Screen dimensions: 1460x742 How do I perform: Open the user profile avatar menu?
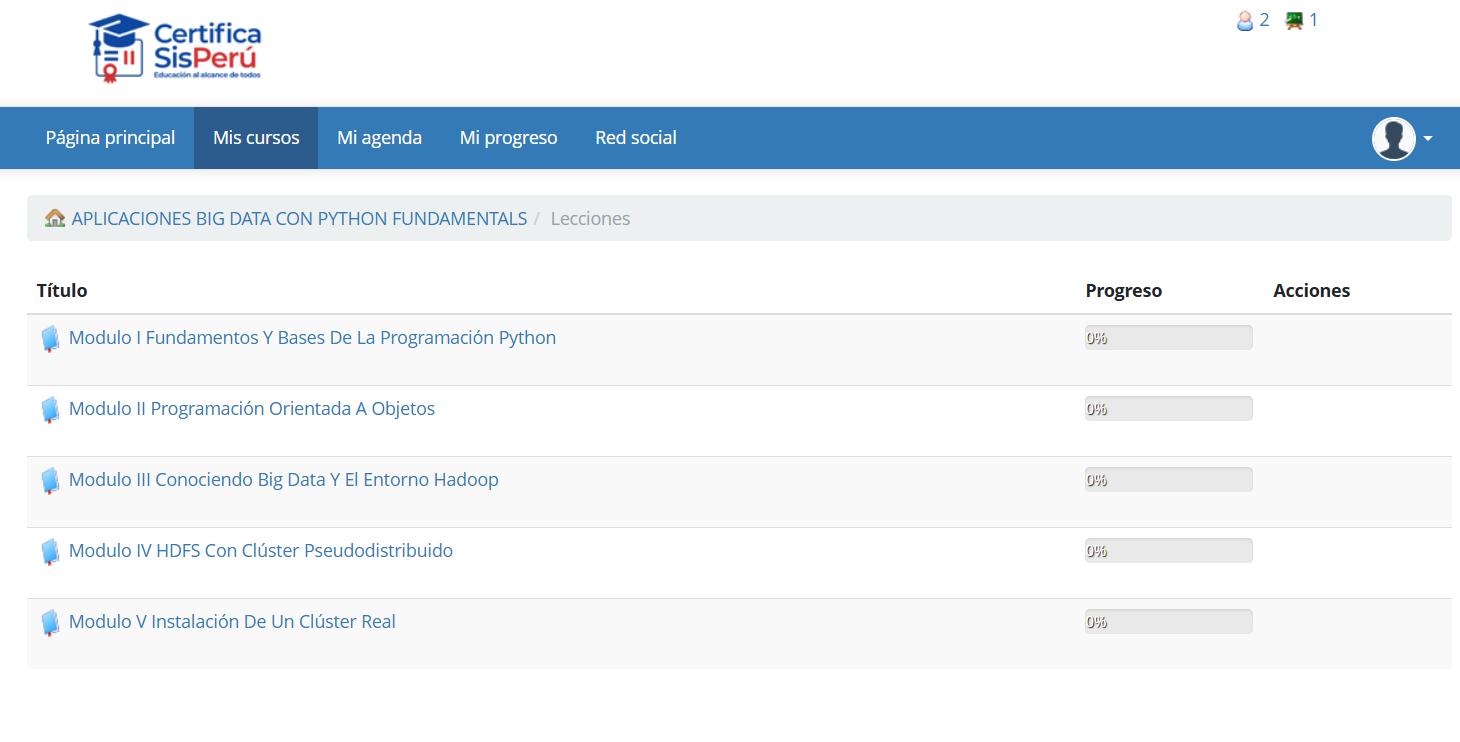click(1393, 139)
